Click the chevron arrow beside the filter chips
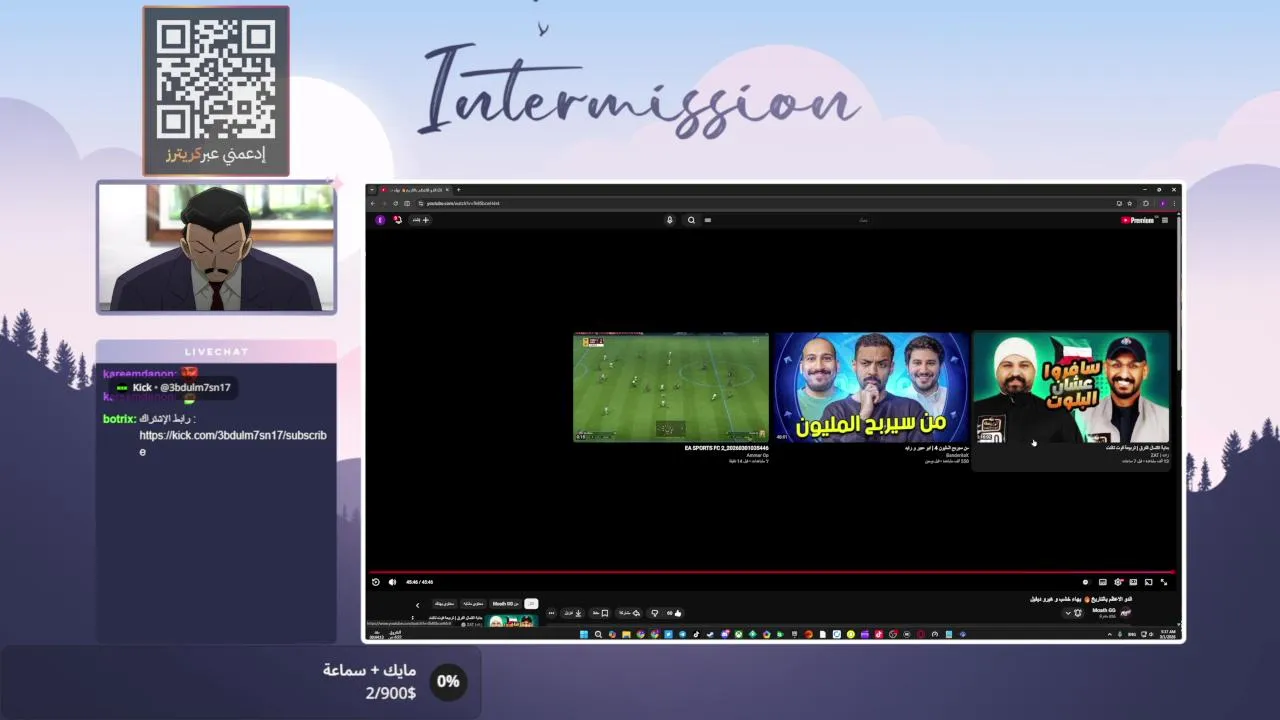This screenshot has width=1280, height=720. click(418, 605)
